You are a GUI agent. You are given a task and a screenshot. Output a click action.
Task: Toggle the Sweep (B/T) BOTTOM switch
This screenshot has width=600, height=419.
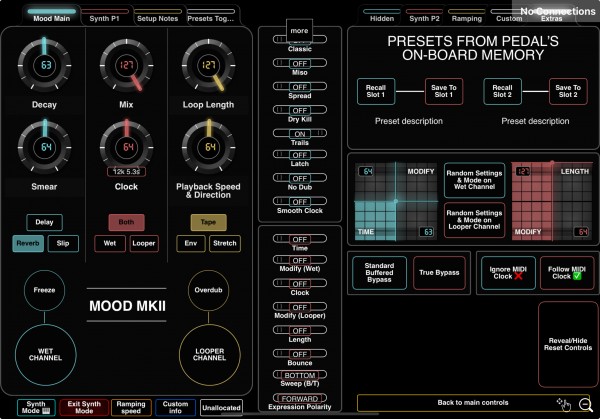coord(300,375)
